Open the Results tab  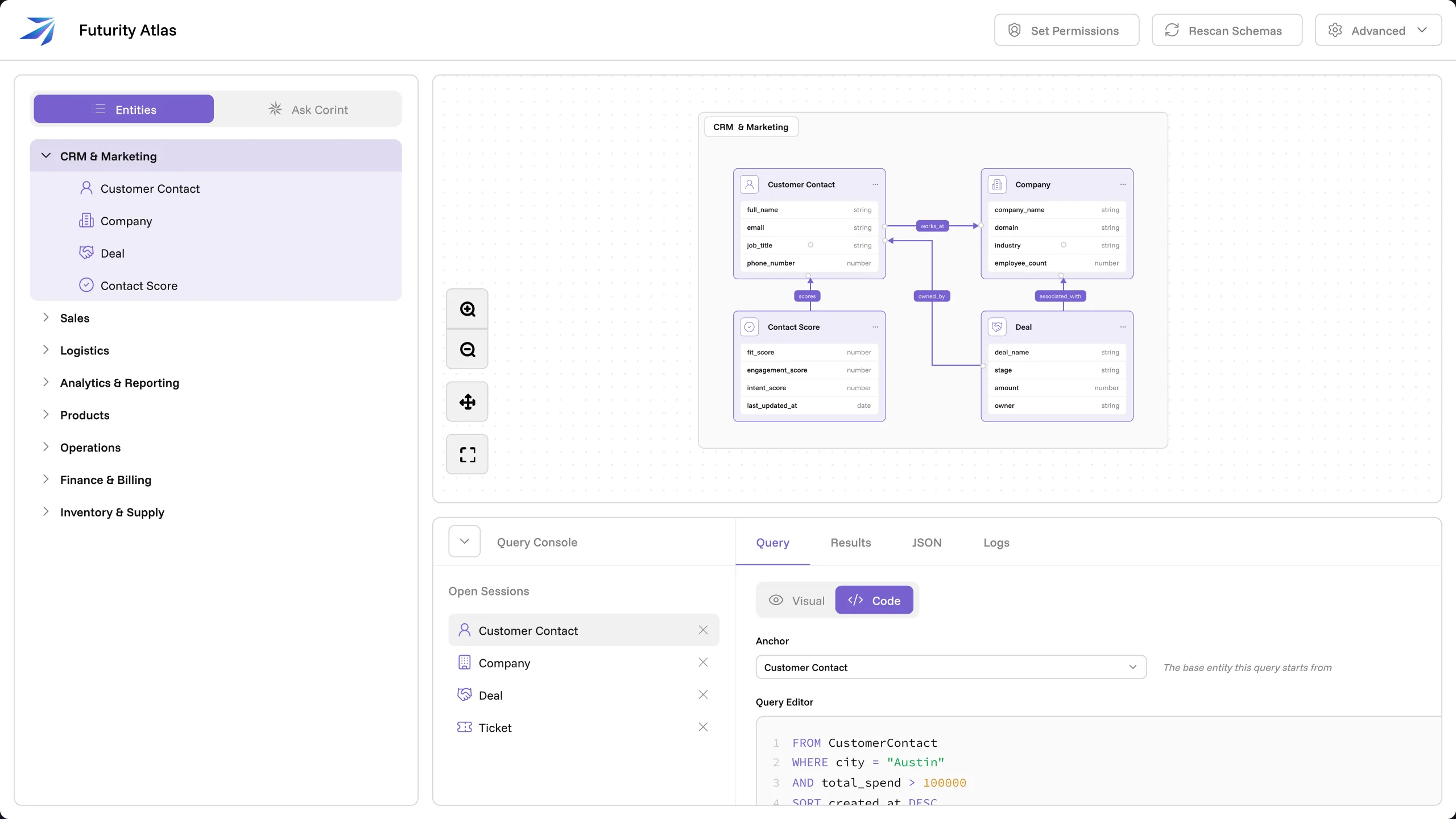tap(851, 543)
